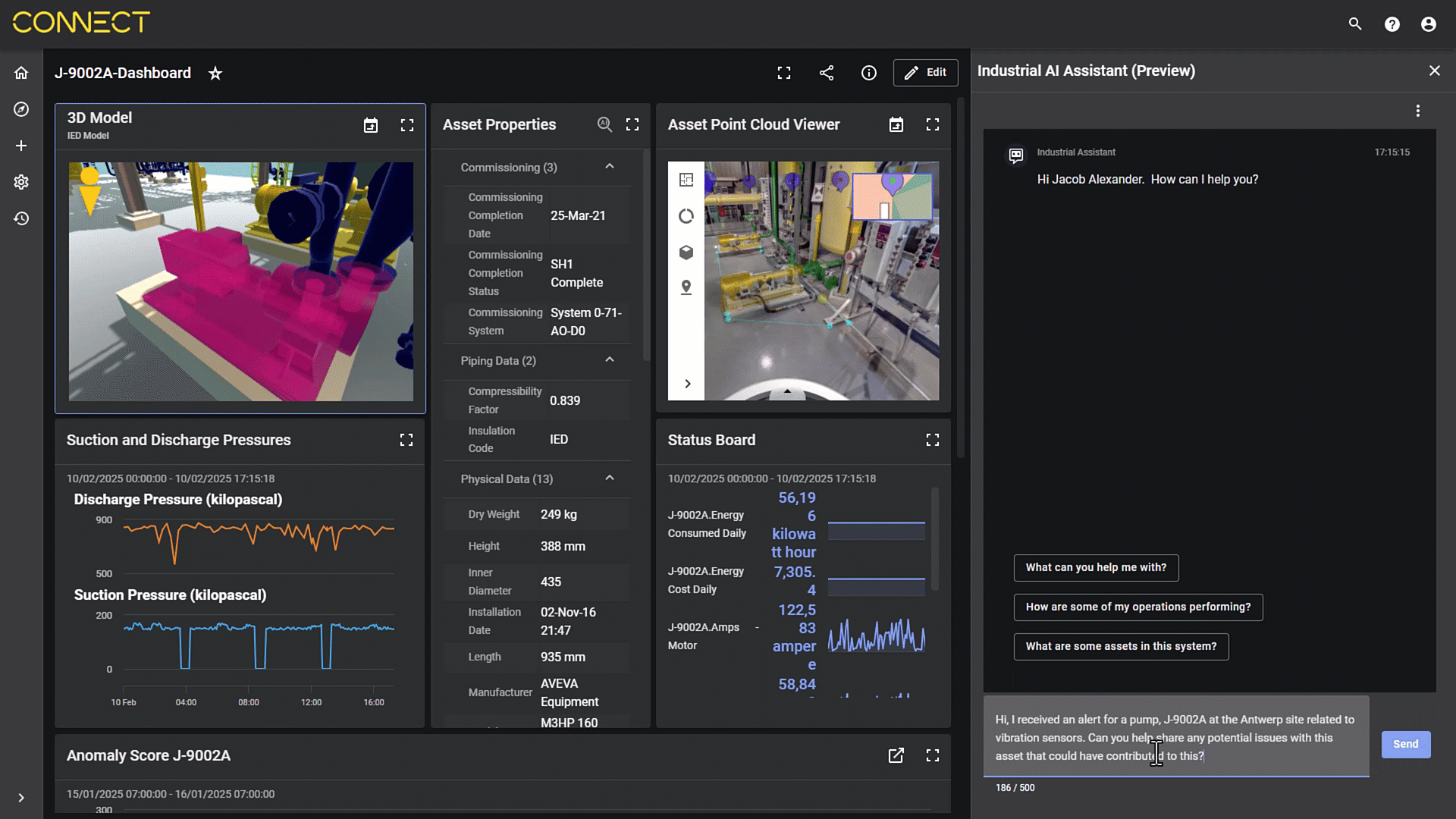Select the 3D cube view tool
Image resolution: width=1456 pixels, height=819 pixels.
(x=686, y=253)
